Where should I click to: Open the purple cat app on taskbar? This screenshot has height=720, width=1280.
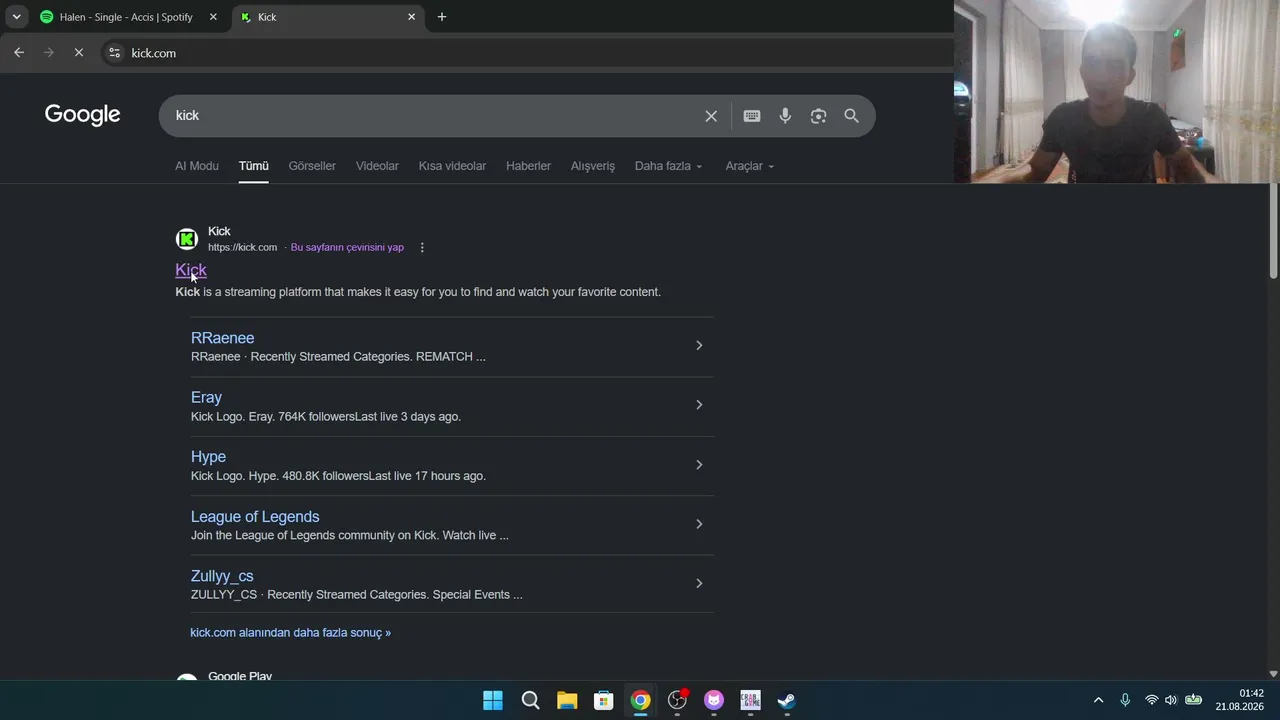pyautogui.click(x=713, y=700)
